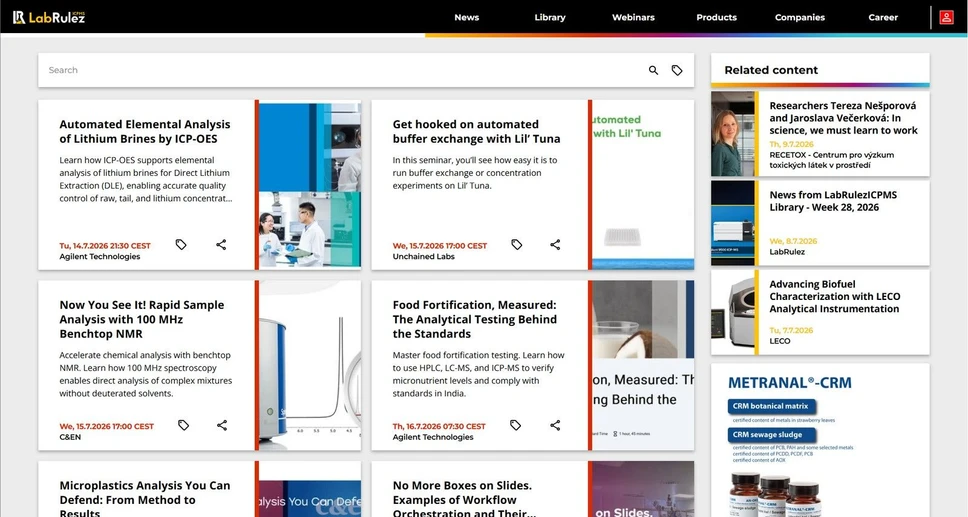Click date We, 15.7.2026 17:00 CEST on Lil' Tuna card
The height and width of the screenshot is (517, 968).
coord(440,246)
